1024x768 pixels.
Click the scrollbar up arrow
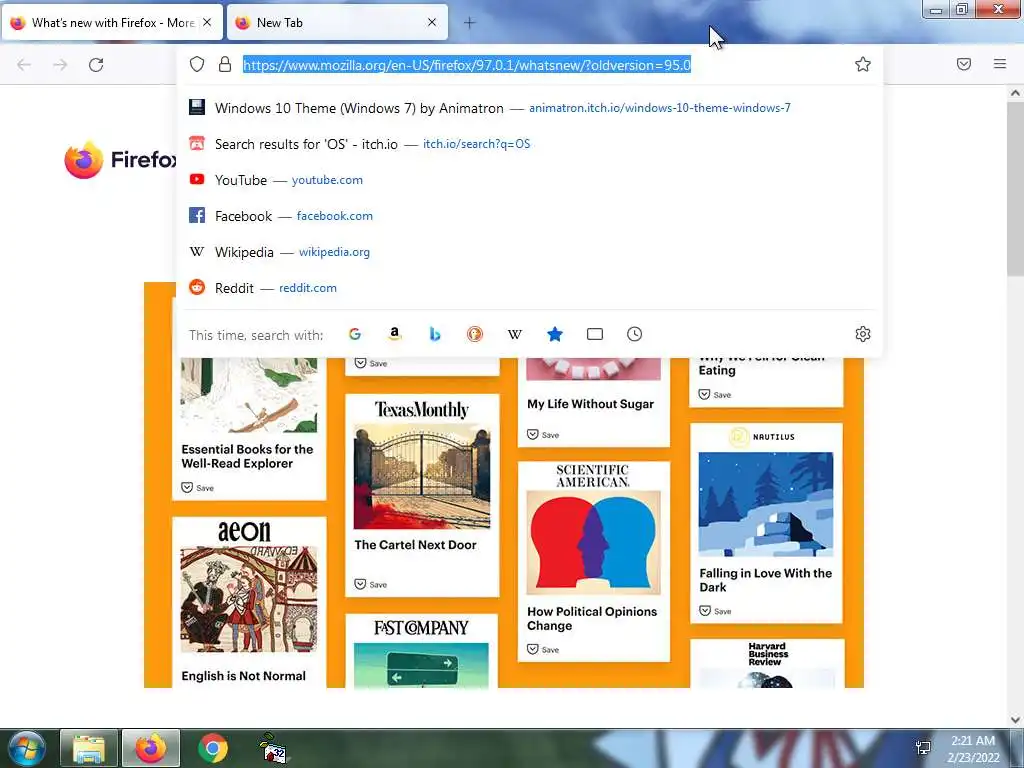[1015, 93]
